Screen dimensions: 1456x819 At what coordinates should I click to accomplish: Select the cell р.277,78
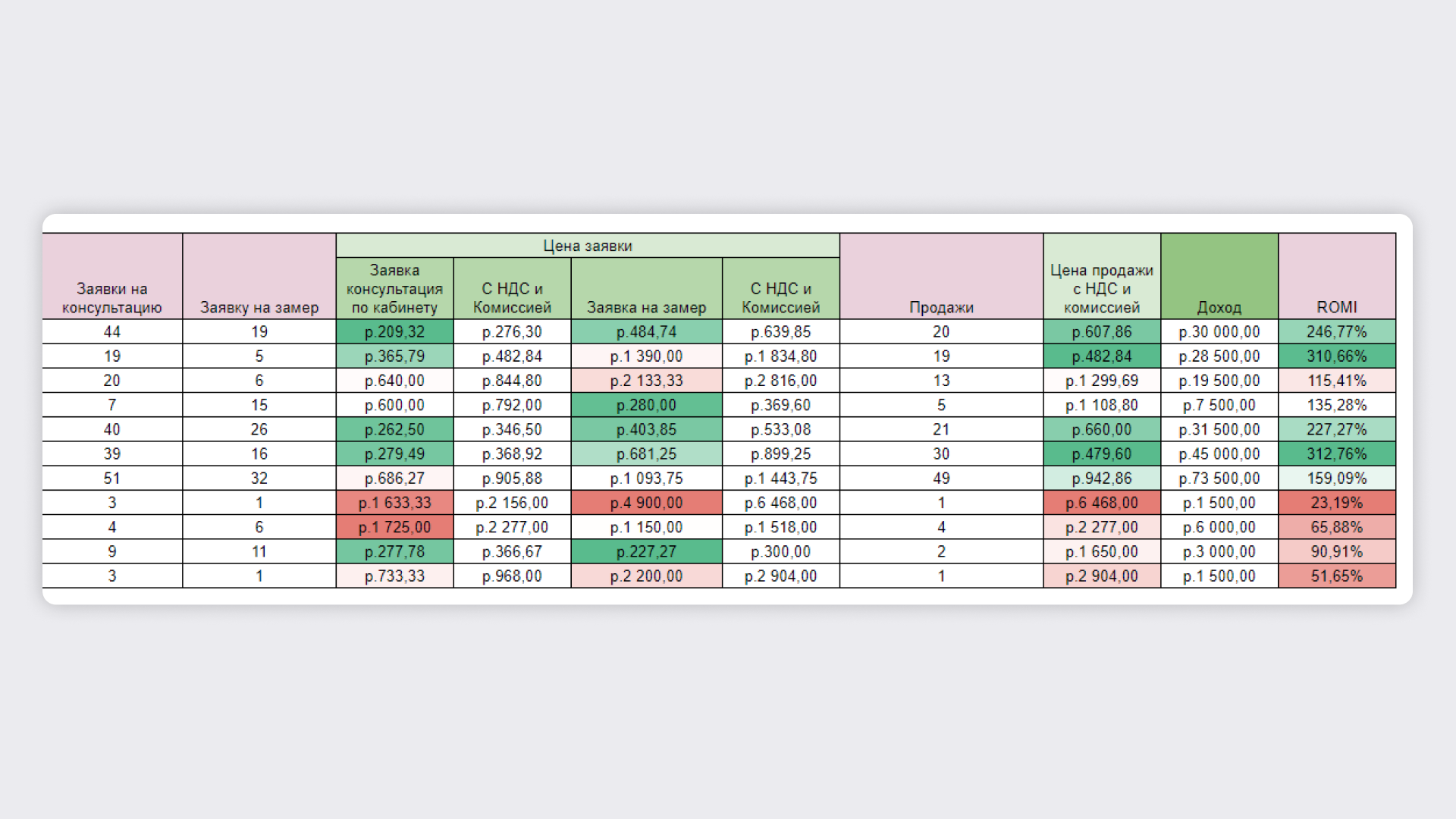(395, 551)
